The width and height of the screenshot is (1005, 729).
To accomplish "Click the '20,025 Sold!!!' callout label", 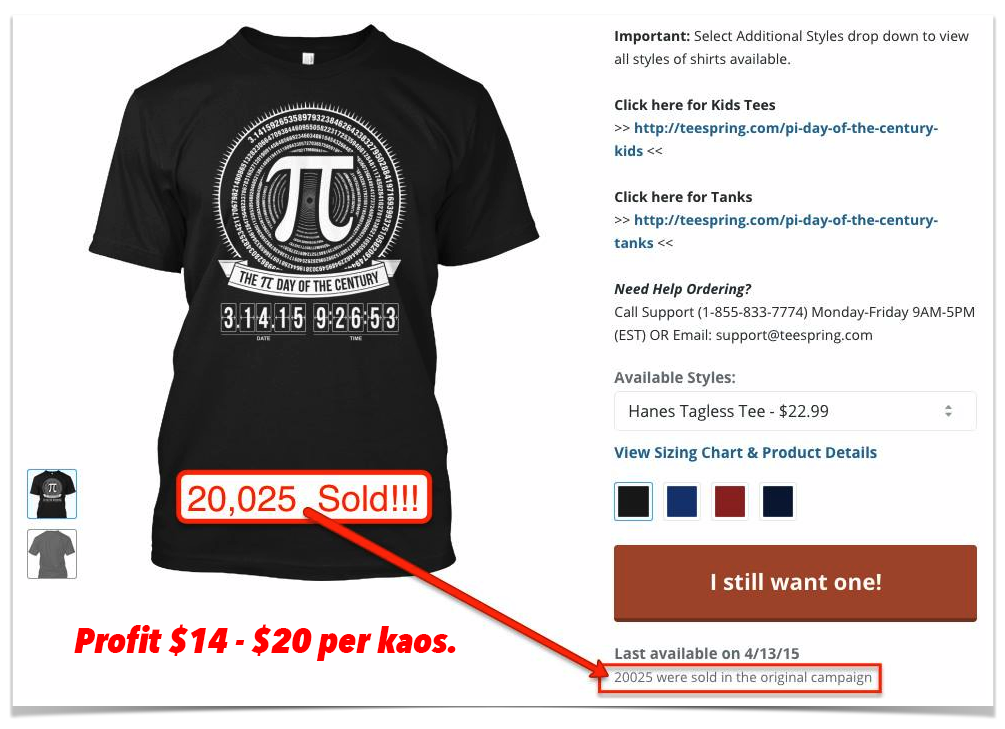I will (304, 498).
